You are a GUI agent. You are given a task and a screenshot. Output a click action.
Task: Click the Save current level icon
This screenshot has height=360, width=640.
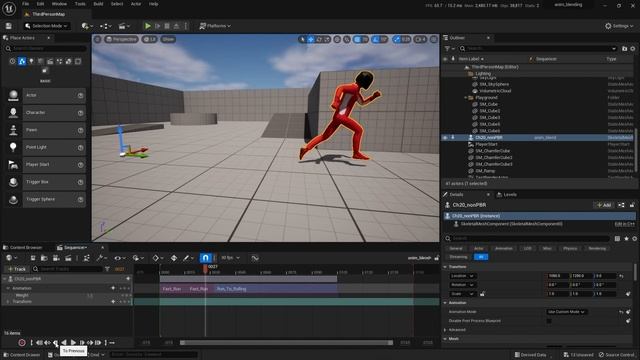pyautogui.click(x=9, y=26)
